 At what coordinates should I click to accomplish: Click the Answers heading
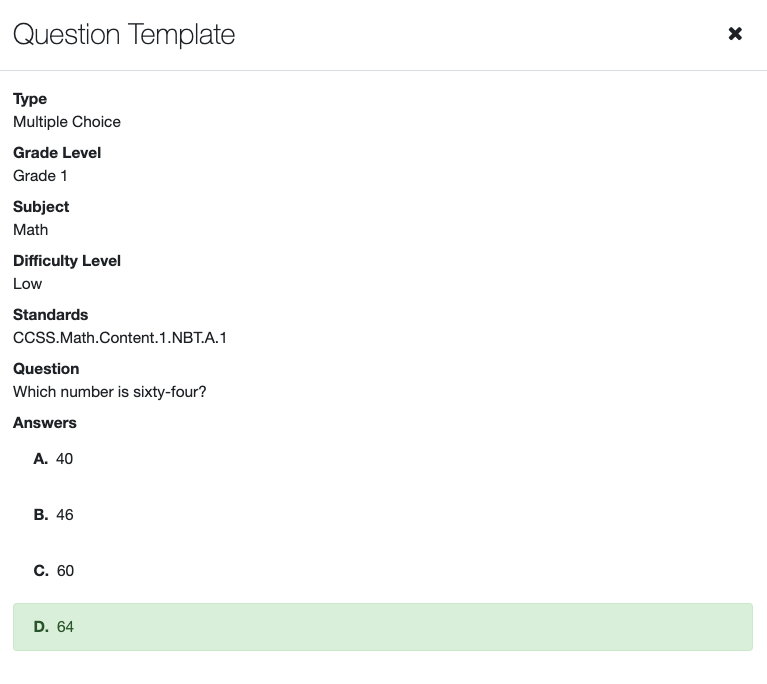coord(45,423)
